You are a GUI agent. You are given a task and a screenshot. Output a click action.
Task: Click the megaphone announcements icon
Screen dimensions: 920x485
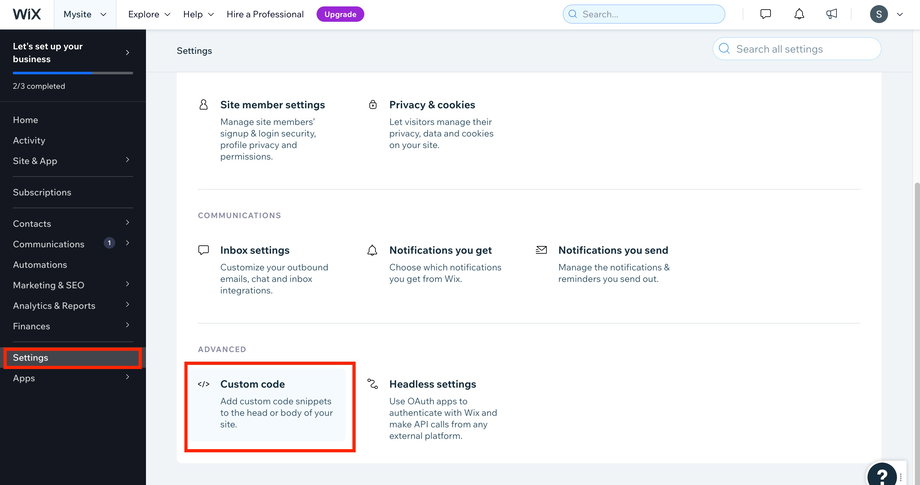click(831, 14)
